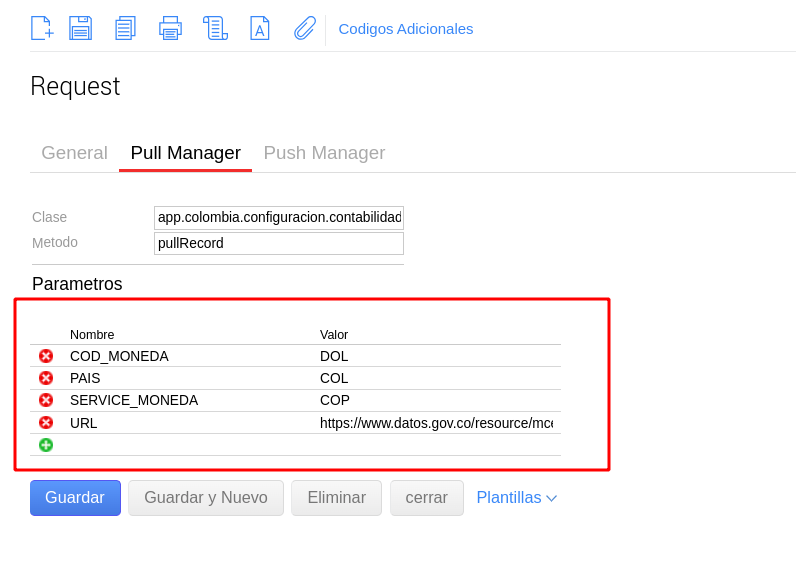796x562 pixels.
Task: Open the scroll log icon
Action: tap(215, 28)
